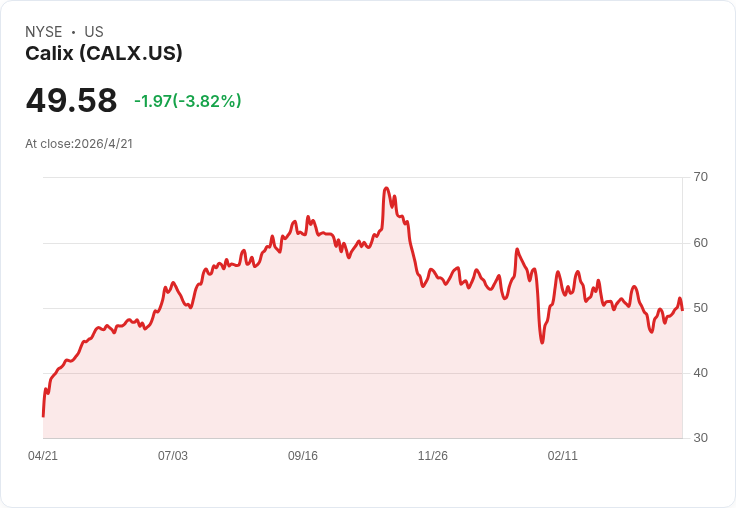Click the green -1.97(-3.82%) change value
Screen dimensions: 736x508
pyautogui.click(x=188, y=101)
